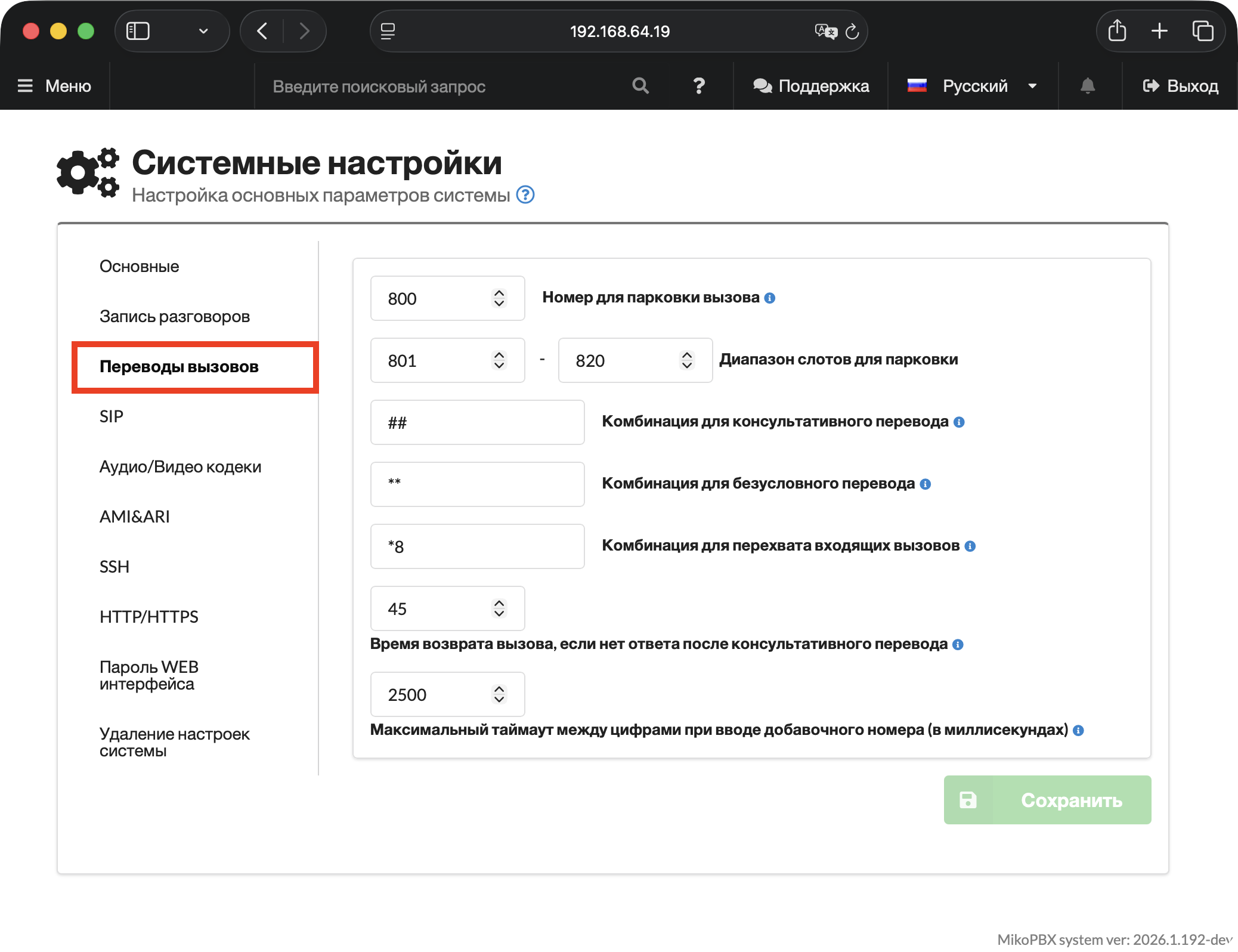The height and width of the screenshot is (952, 1238).
Task: Click the Поддержка support link
Action: 810,86
